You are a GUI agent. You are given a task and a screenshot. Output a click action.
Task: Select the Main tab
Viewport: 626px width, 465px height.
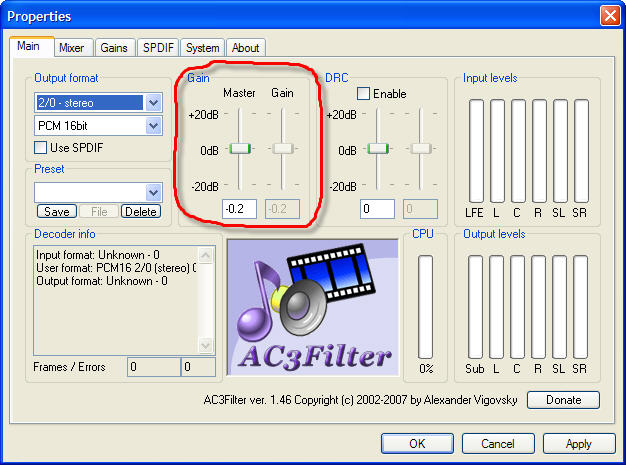[31, 46]
